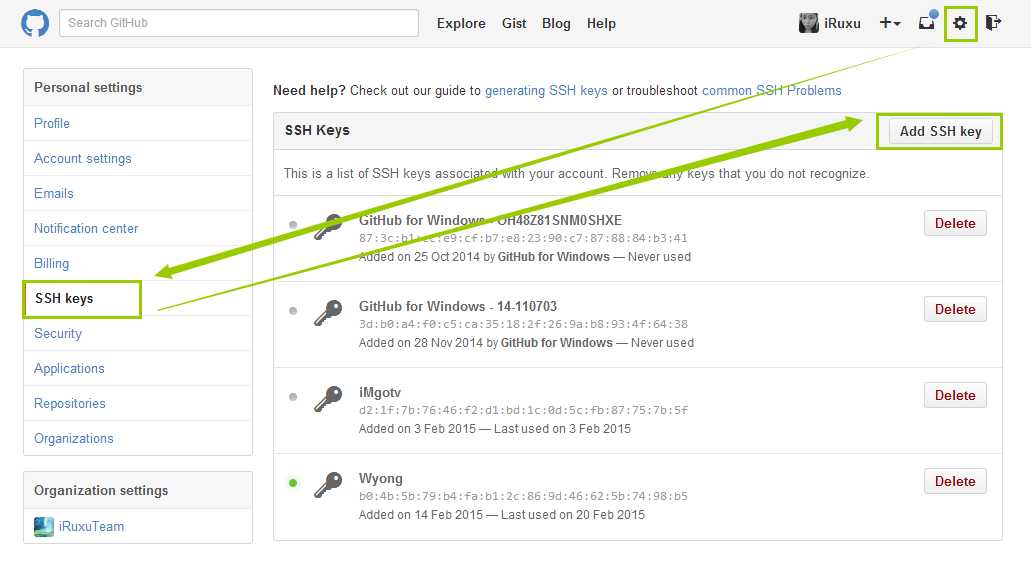
Task: Click "Added on 28 Nov 2014" text
Action: coord(421,343)
